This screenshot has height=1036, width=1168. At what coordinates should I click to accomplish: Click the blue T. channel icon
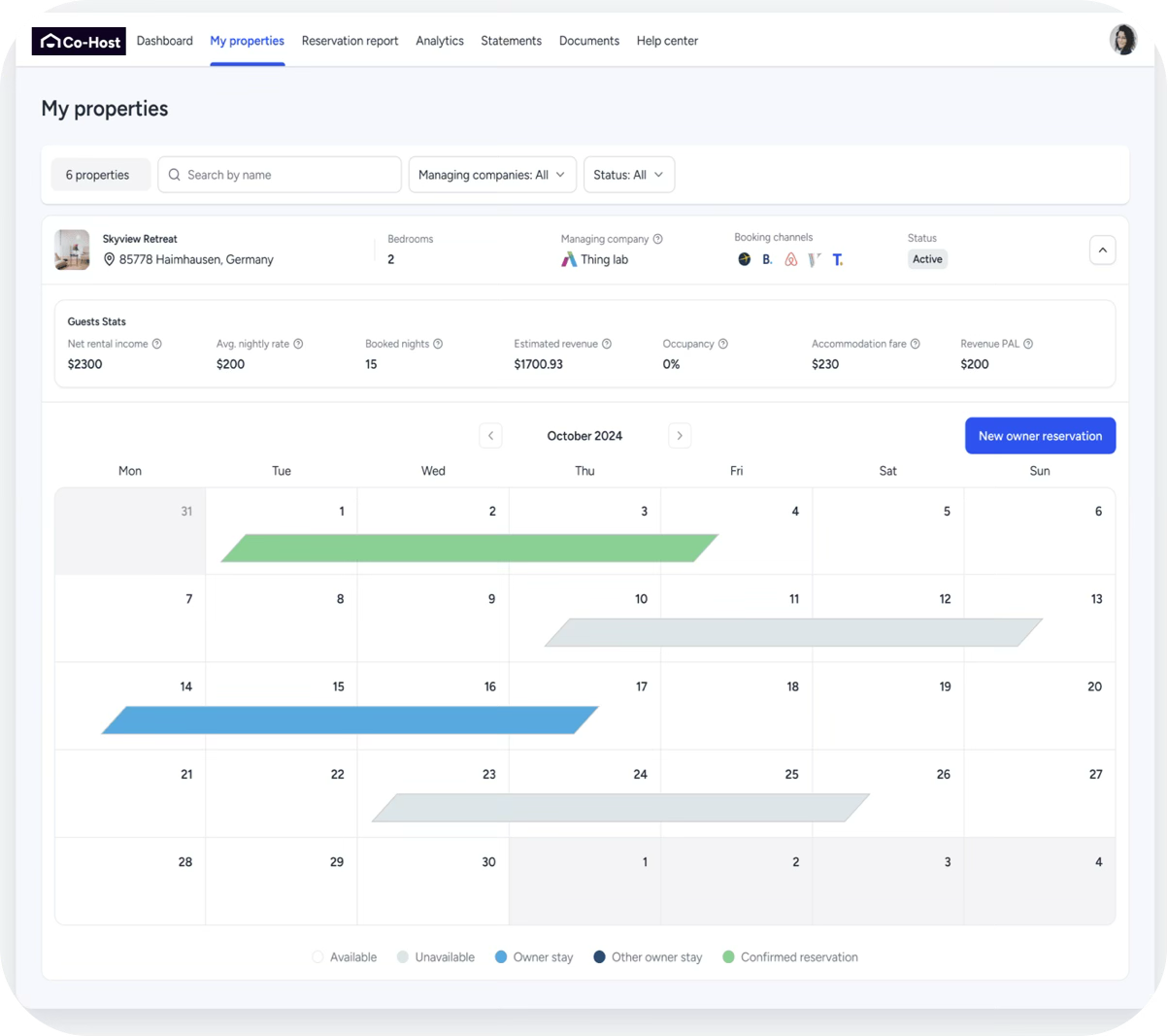(x=838, y=259)
